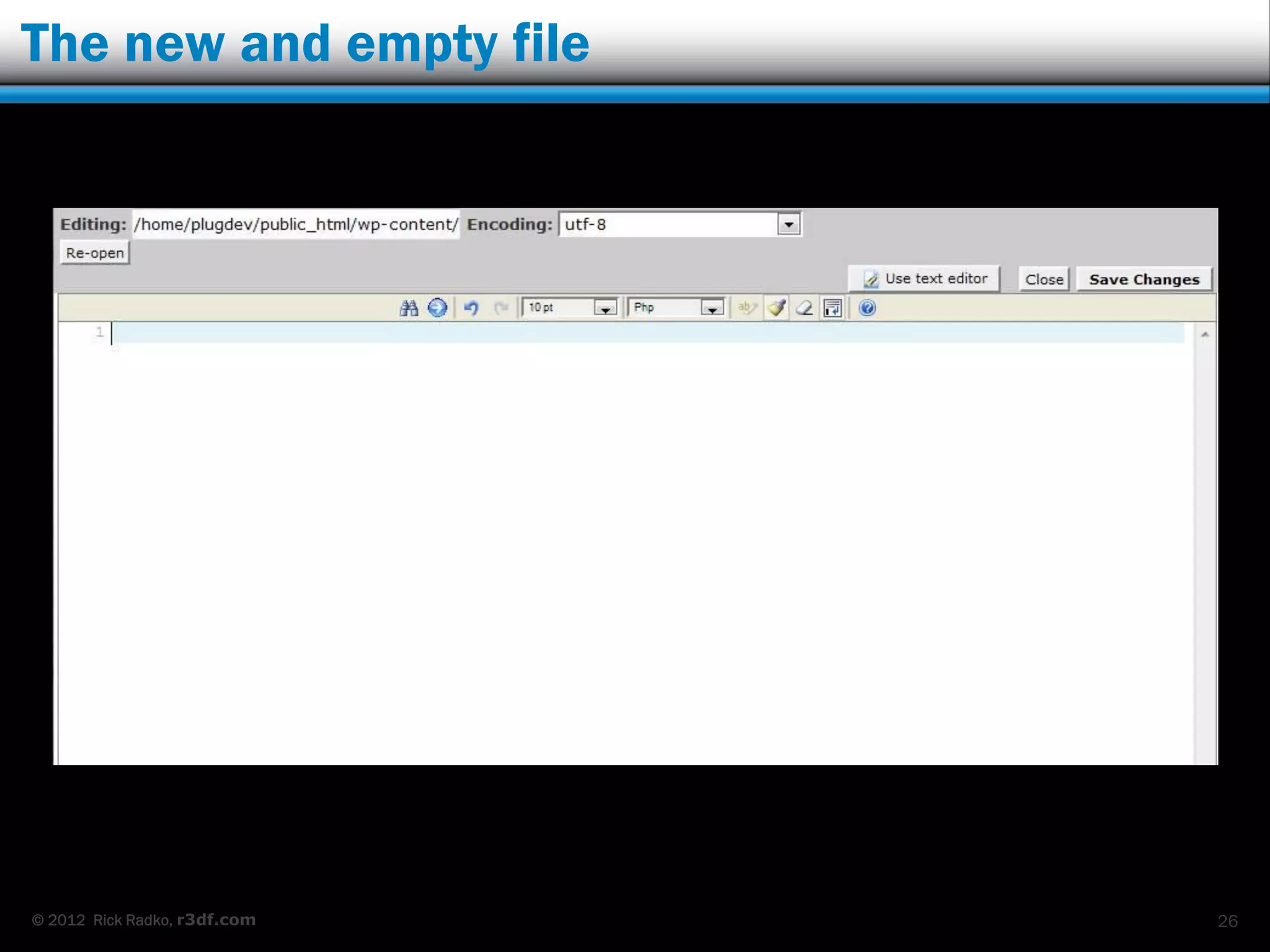Click the Close button
The width and height of the screenshot is (1270, 952).
point(1044,280)
